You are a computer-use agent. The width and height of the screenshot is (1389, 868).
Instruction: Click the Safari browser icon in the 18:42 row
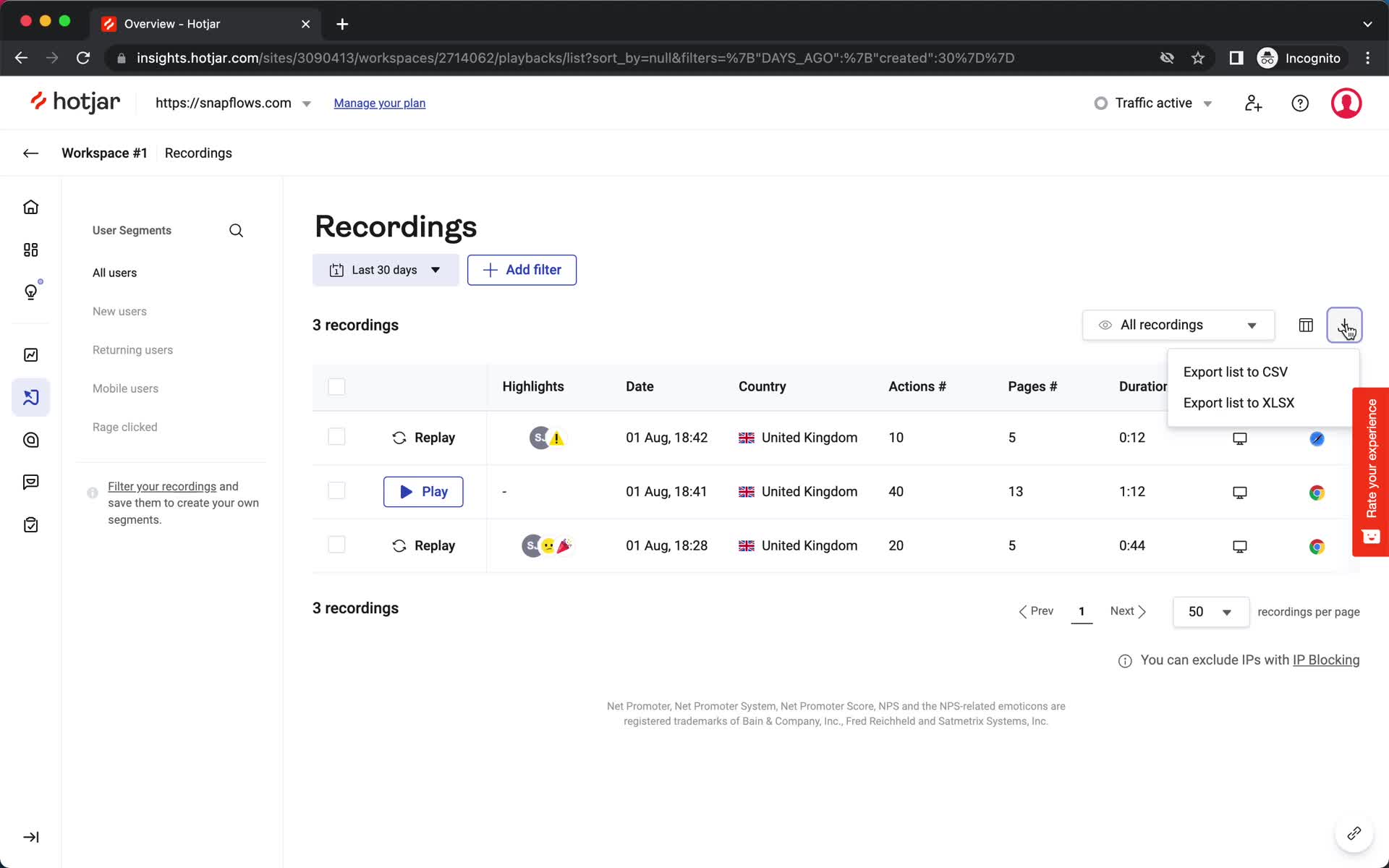1317,438
